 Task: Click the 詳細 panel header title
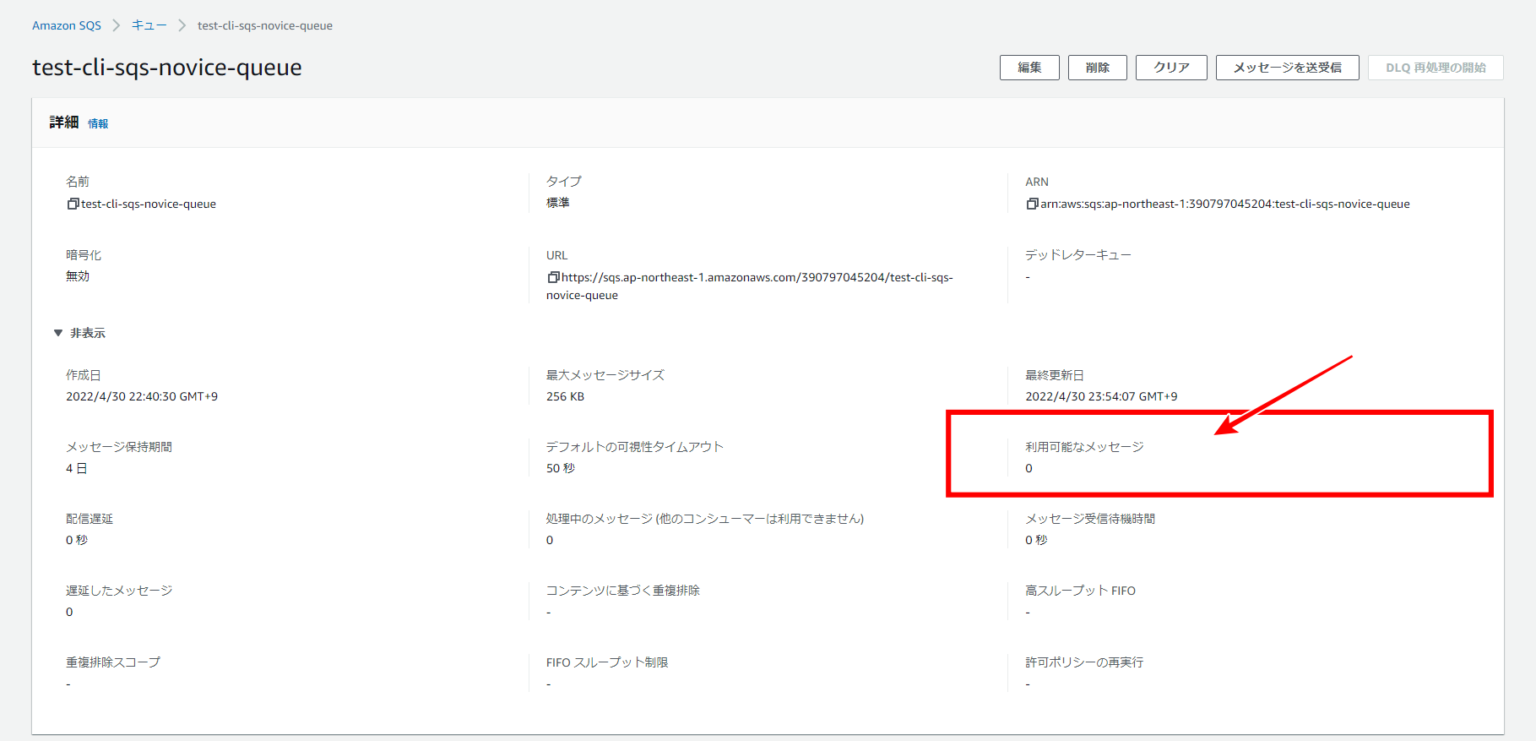[x=65, y=122]
